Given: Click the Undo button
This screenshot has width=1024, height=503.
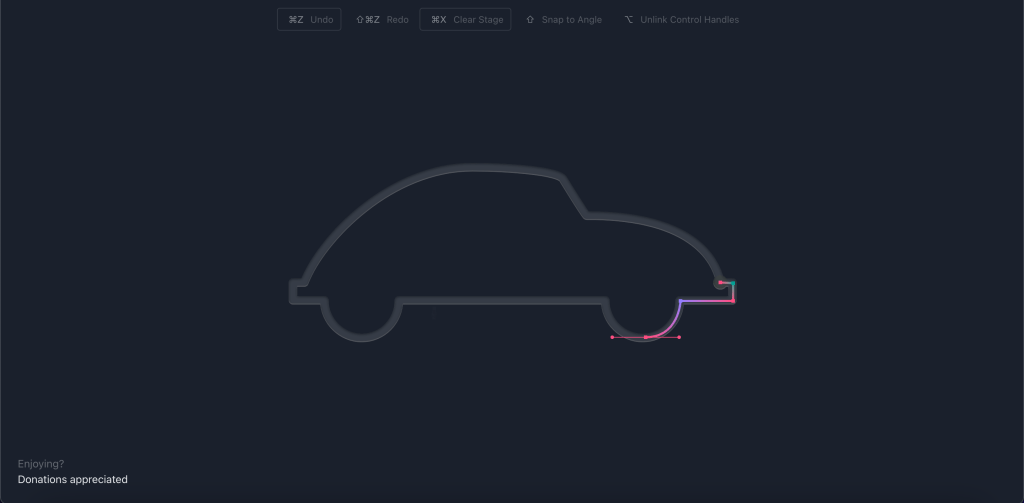Looking at the screenshot, I should click(309, 20).
